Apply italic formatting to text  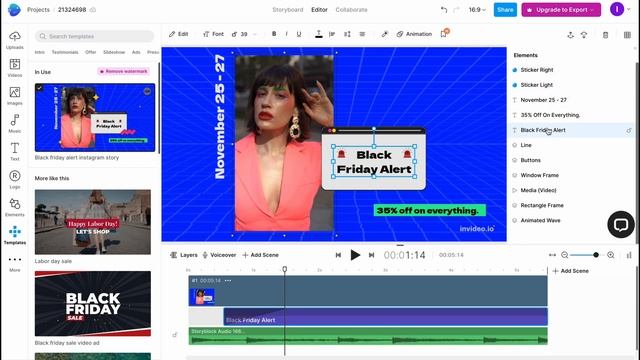tap(286, 34)
